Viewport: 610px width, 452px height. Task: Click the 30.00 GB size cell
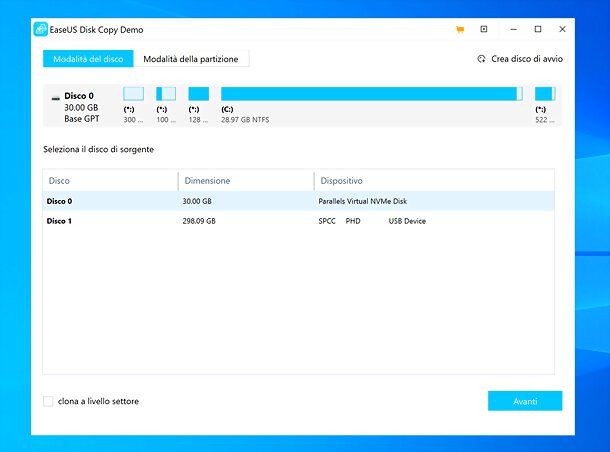click(x=197, y=201)
